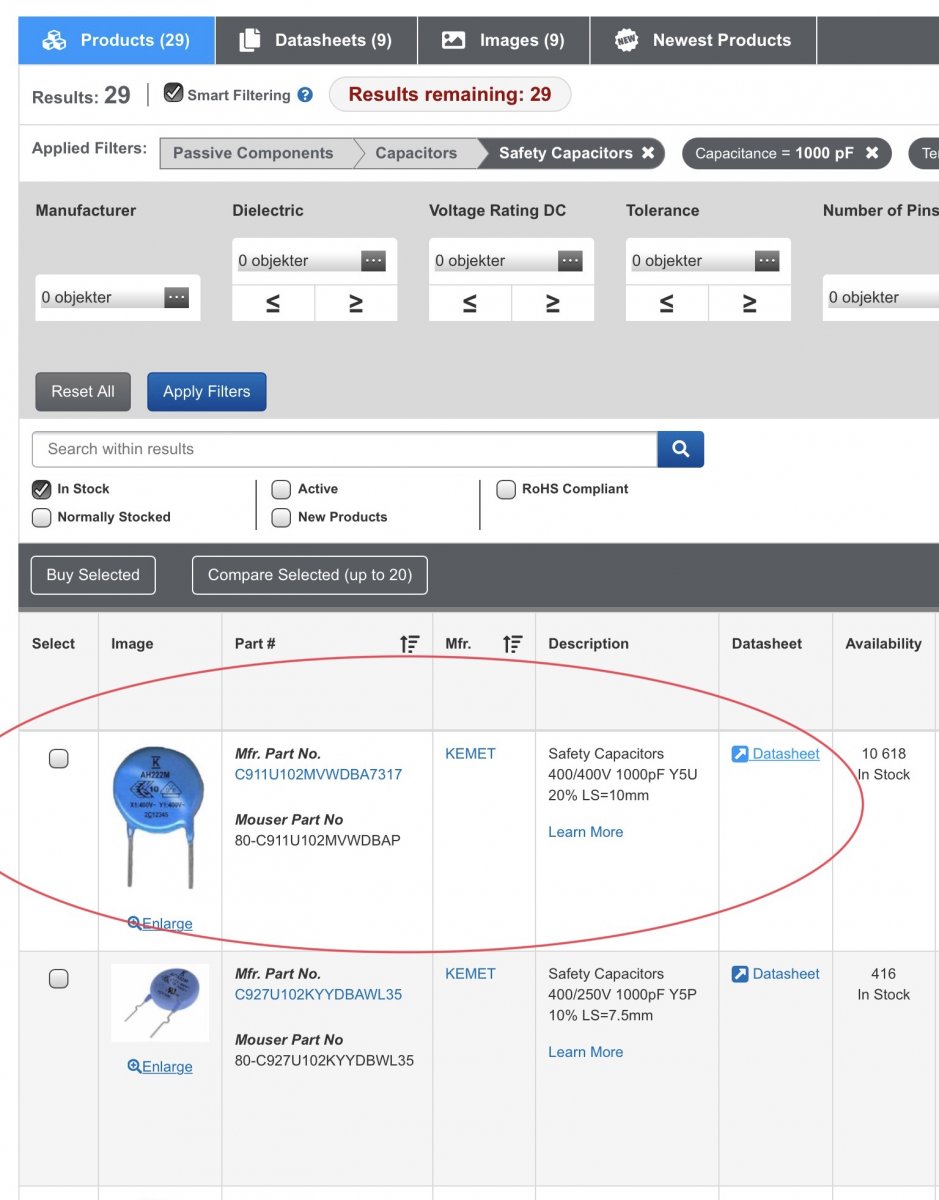Open the Newest Products tab
939x1200 pixels.
(x=703, y=40)
